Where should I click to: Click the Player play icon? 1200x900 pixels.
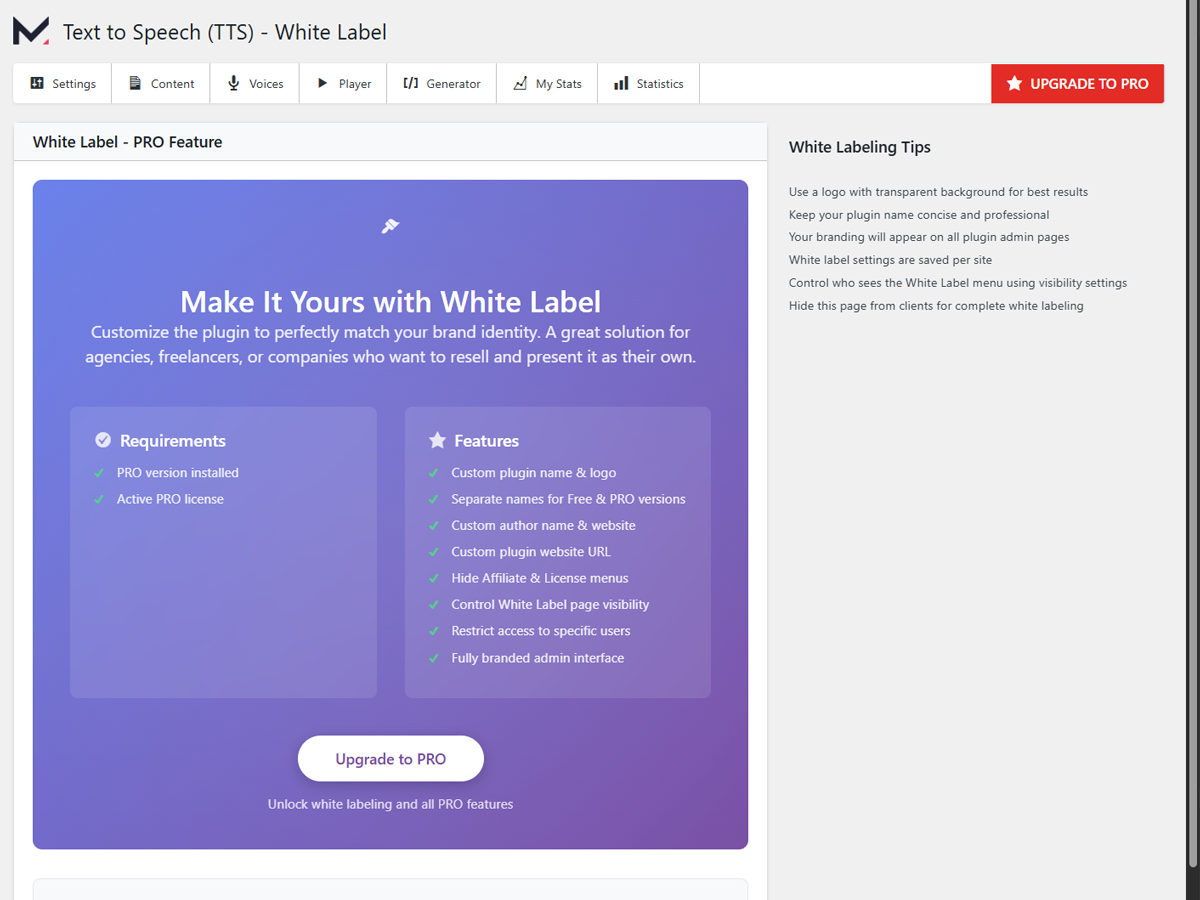322,83
